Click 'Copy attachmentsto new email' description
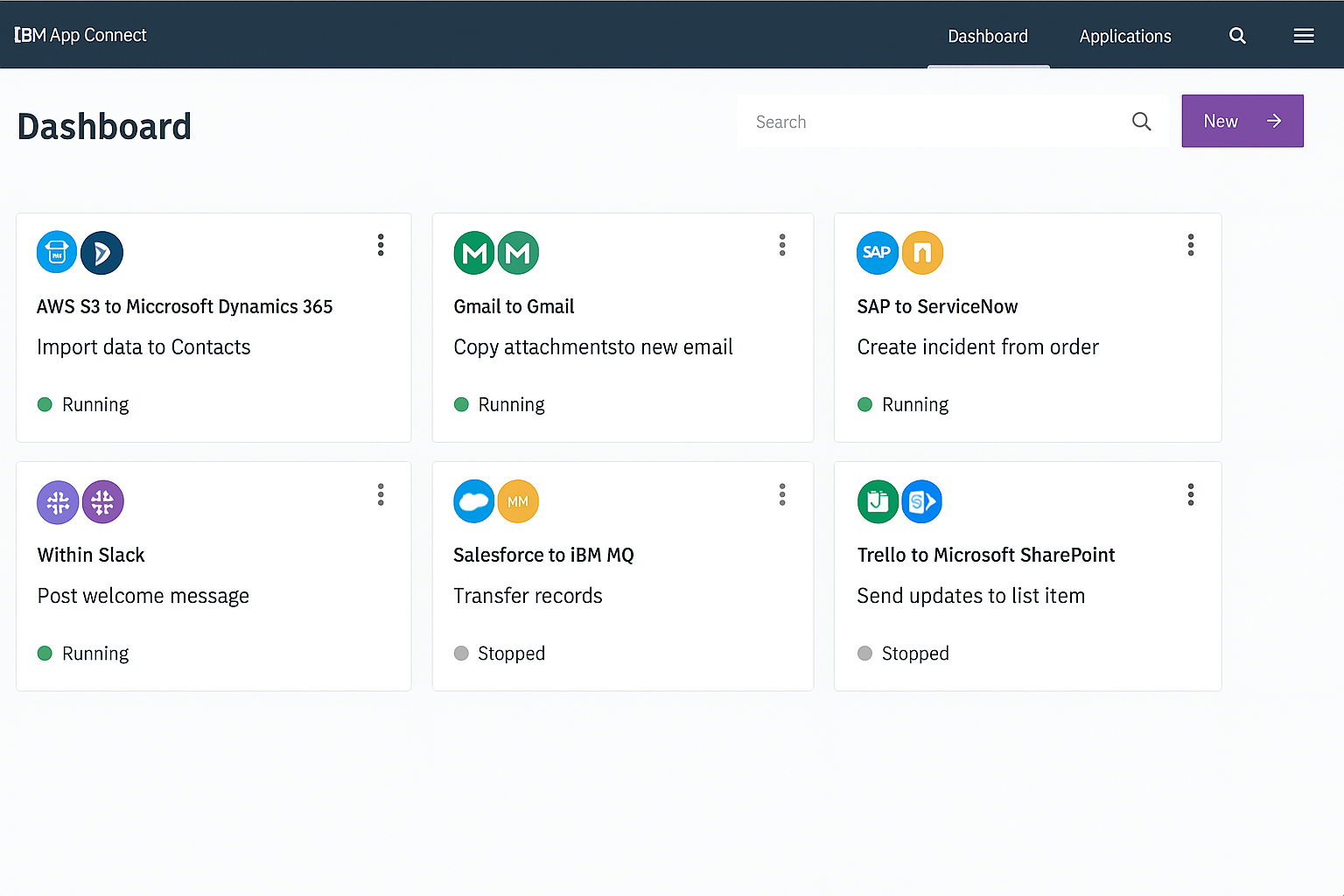This screenshot has height=896, width=1344. point(593,347)
